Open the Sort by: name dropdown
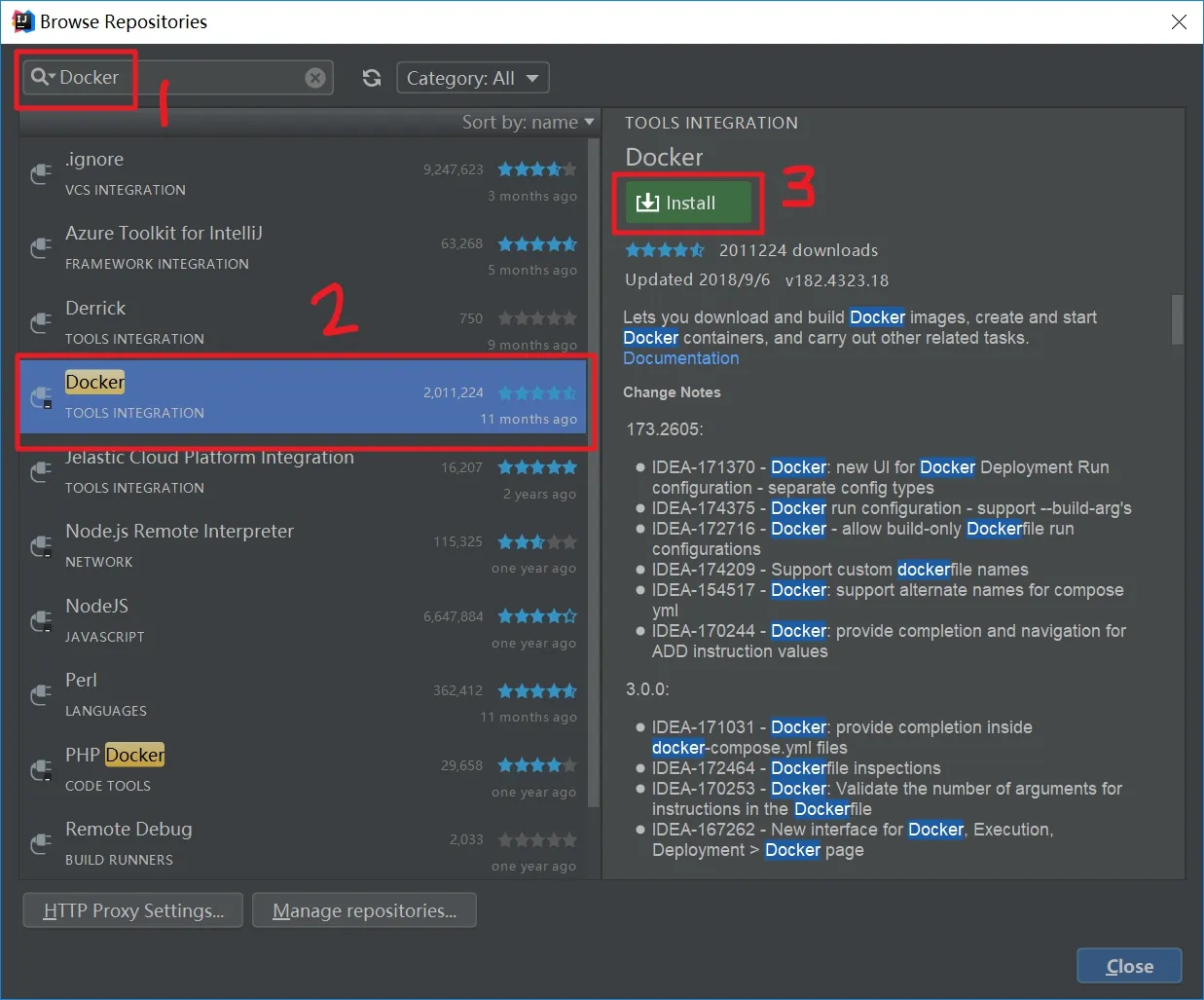 tap(528, 122)
